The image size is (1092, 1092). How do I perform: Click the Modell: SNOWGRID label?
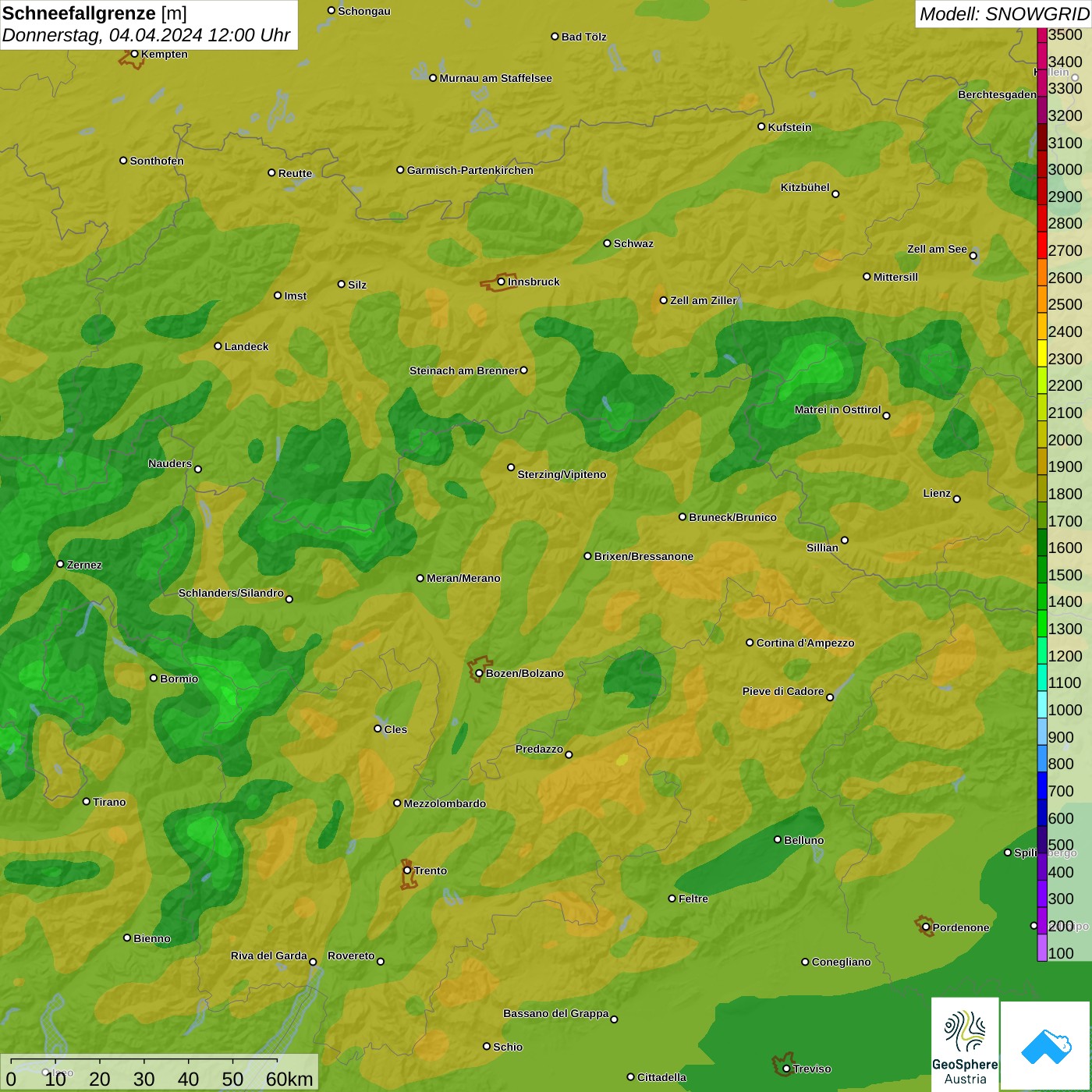[x=1003, y=14]
